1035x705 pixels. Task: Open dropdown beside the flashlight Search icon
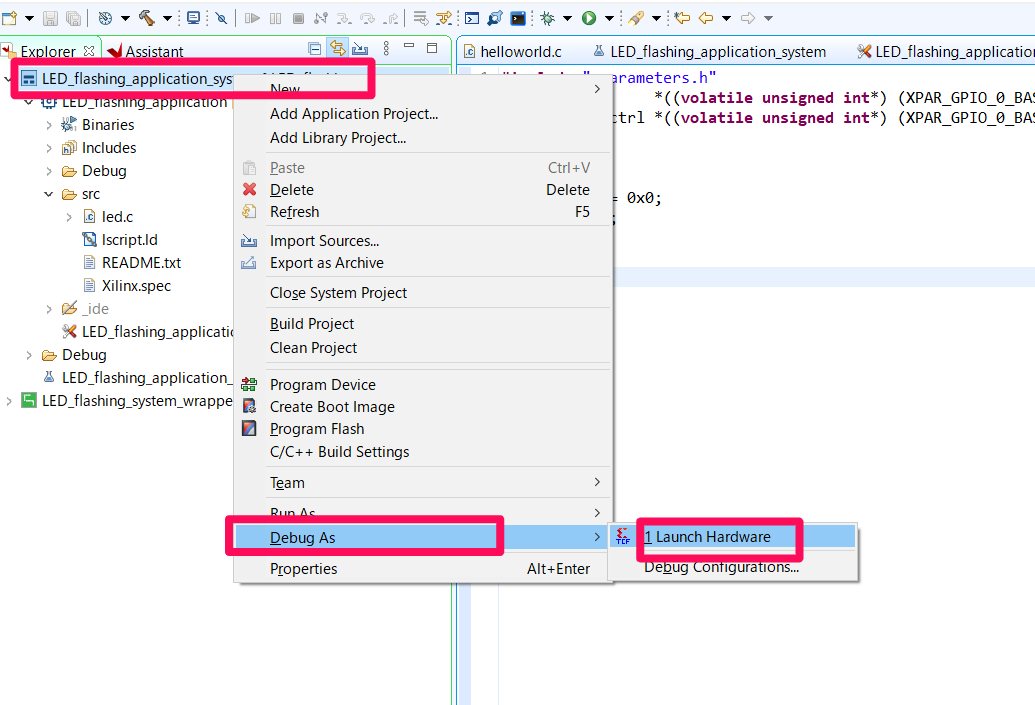click(x=656, y=18)
